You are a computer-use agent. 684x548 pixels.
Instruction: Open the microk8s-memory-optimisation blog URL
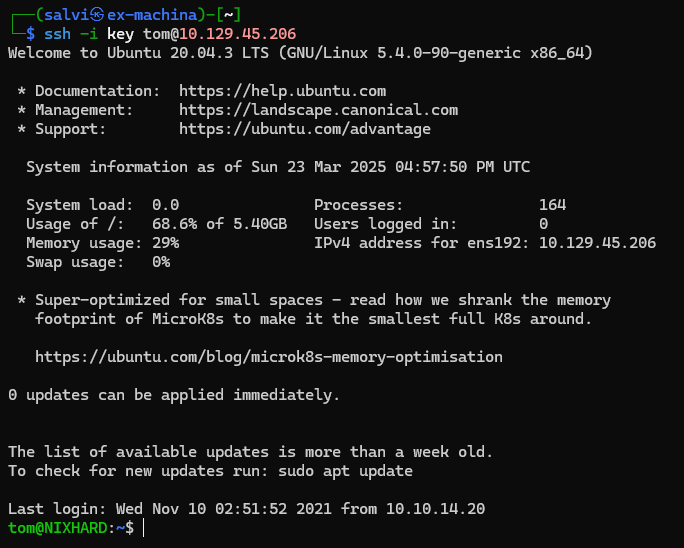click(268, 357)
